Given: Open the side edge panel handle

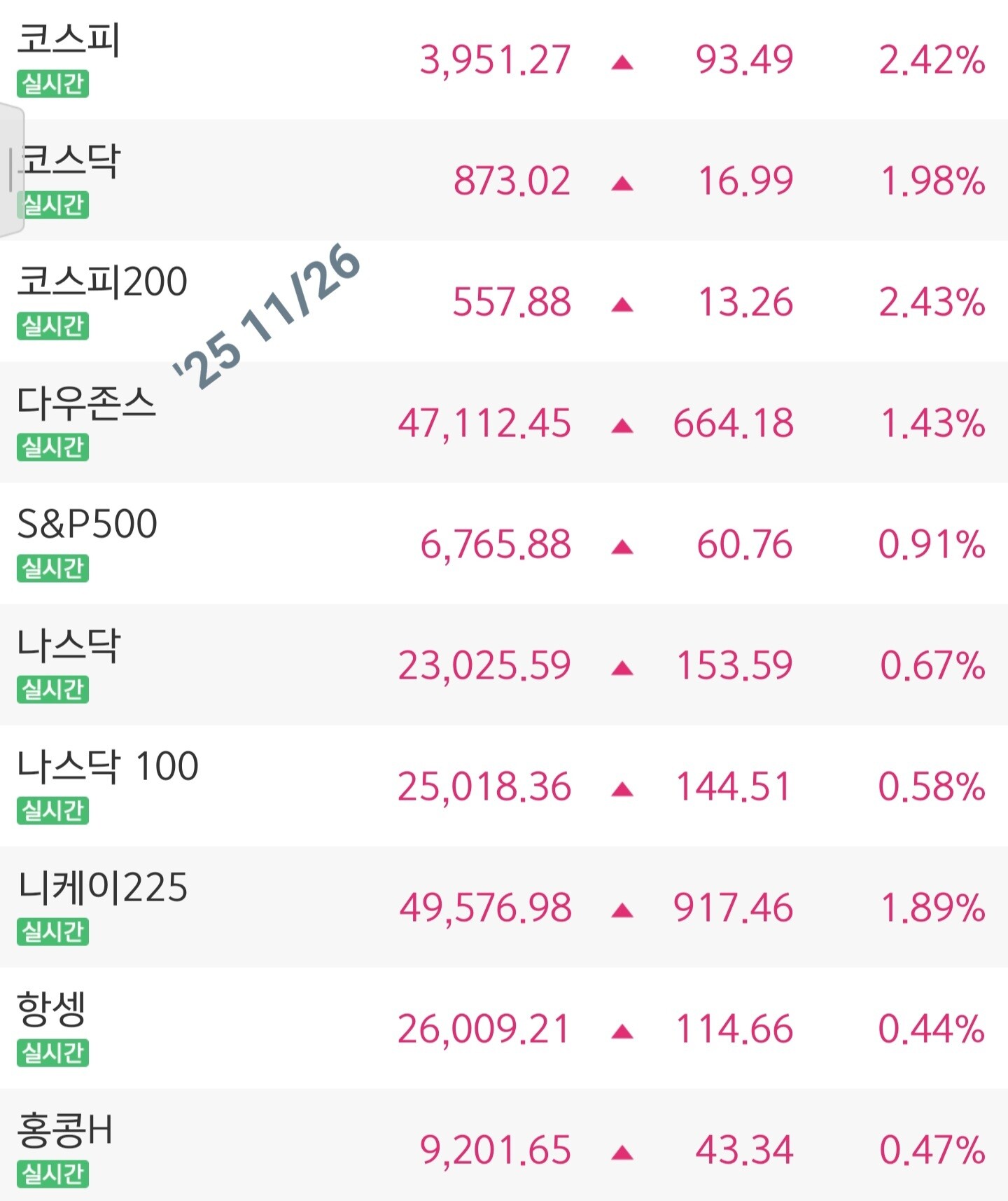Looking at the screenshot, I should pos(10,170).
